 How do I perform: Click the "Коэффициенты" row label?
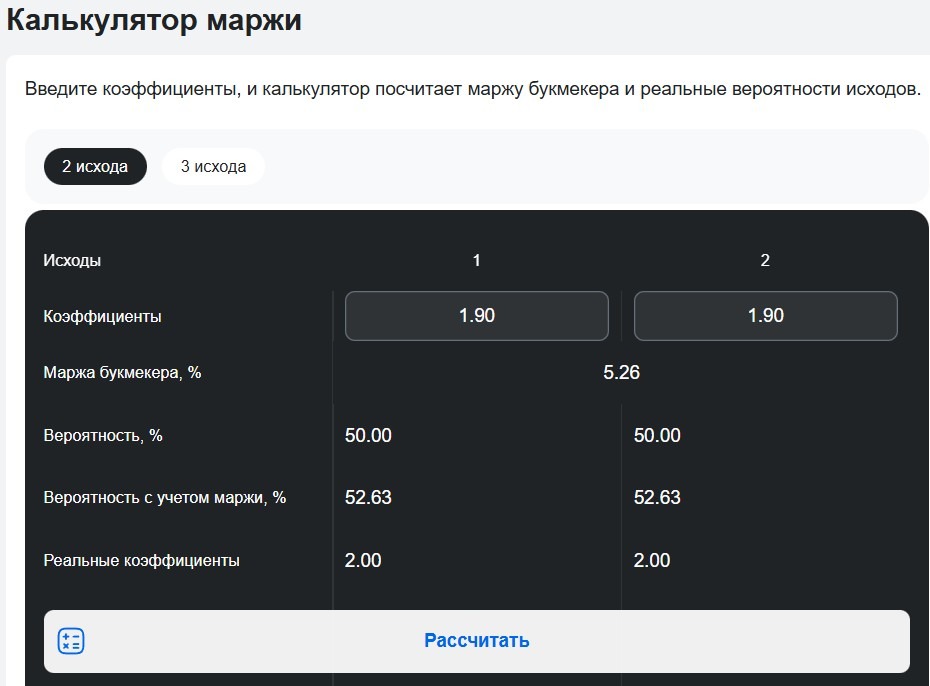102,317
